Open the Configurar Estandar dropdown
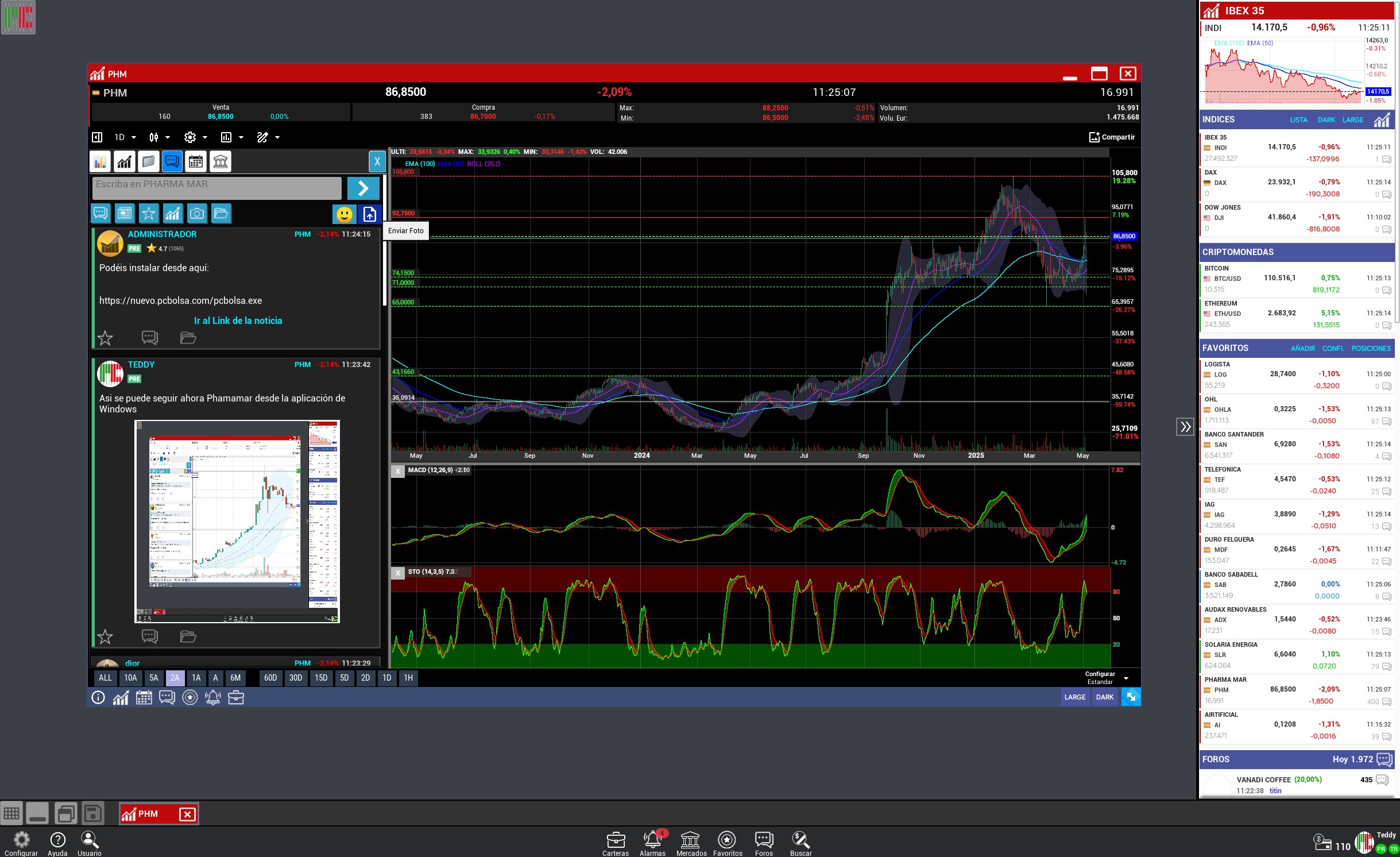 [x=1106, y=678]
